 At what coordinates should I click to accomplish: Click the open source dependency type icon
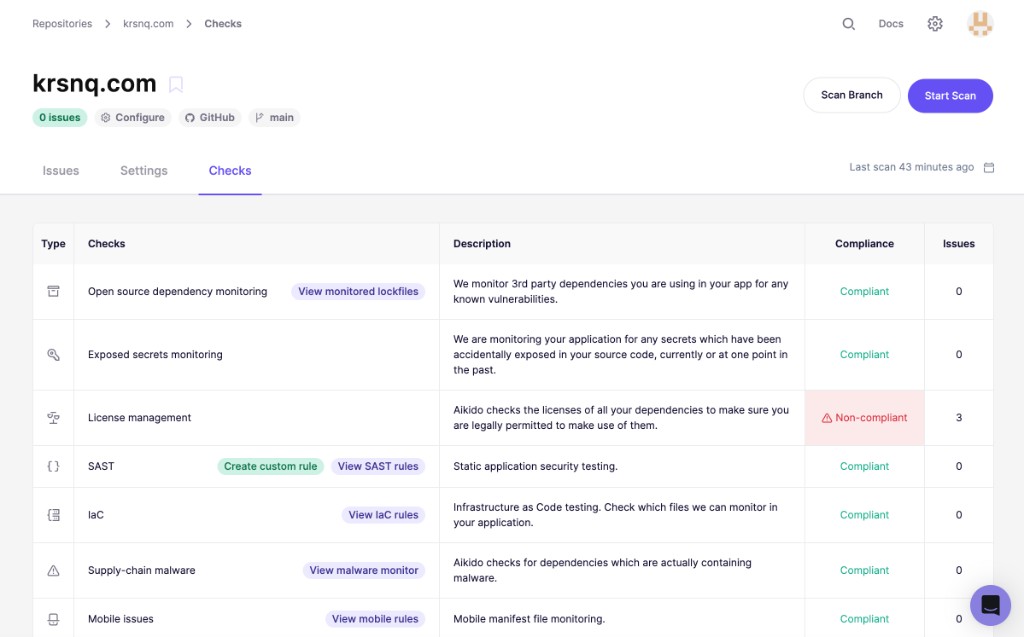pos(54,291)
